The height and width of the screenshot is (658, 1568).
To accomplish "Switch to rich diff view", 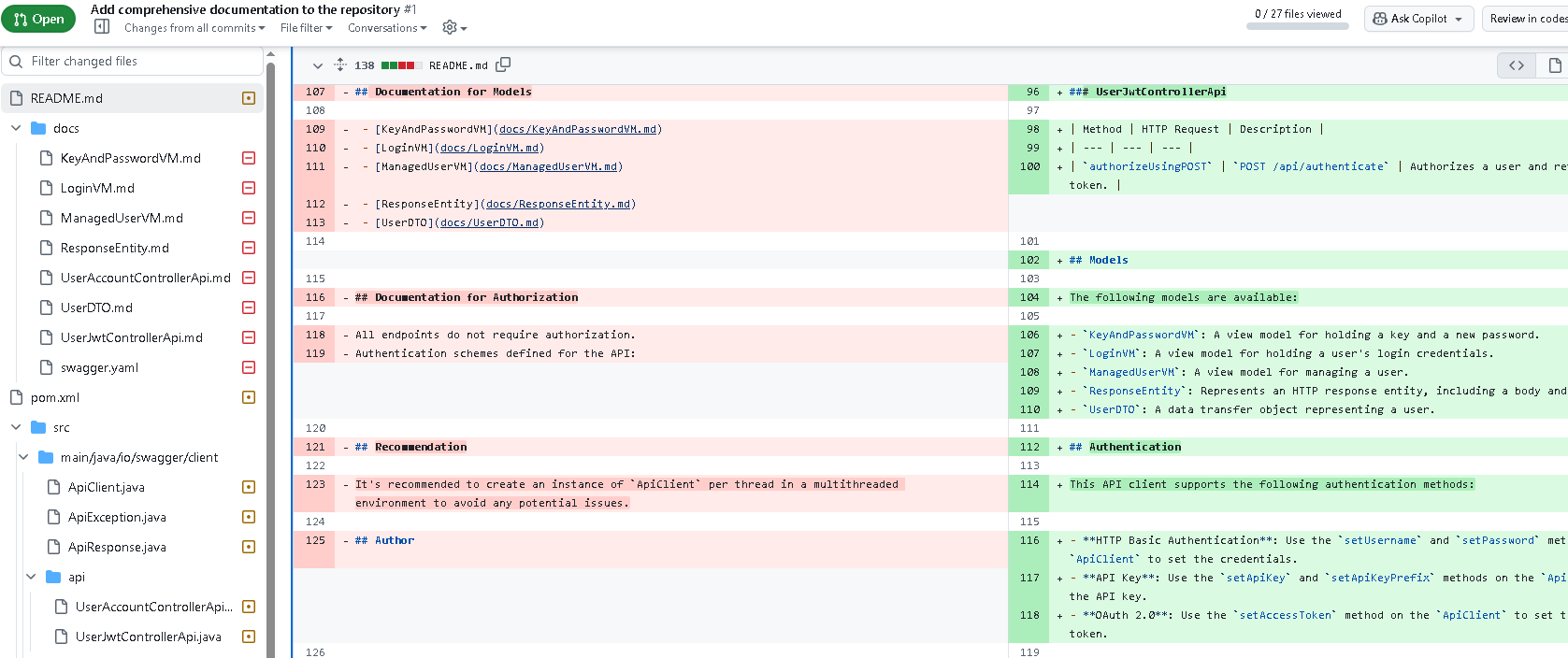I will pyautogui.click(x=1554, y=65).
